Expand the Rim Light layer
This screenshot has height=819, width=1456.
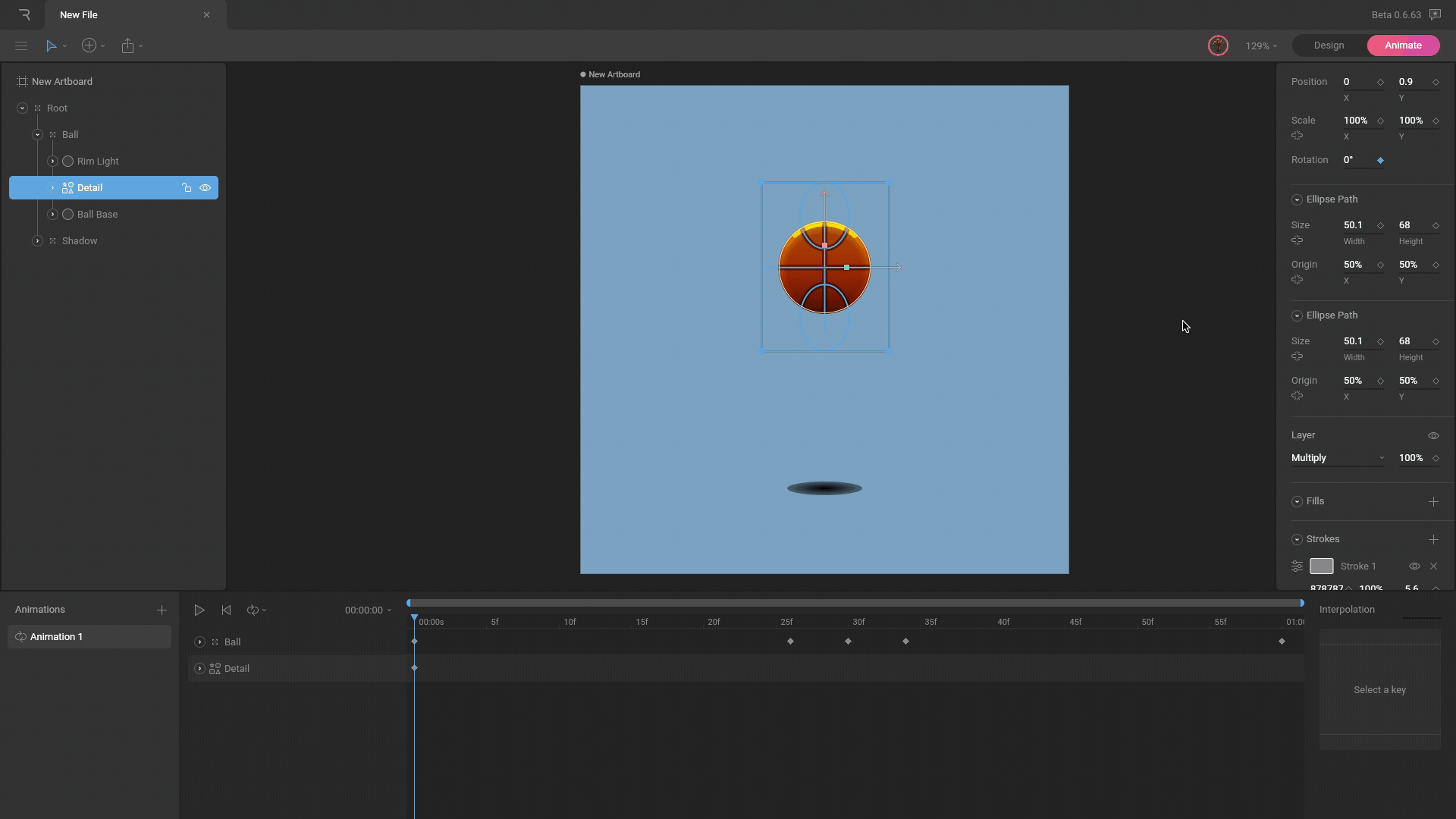tap(52, 162)
